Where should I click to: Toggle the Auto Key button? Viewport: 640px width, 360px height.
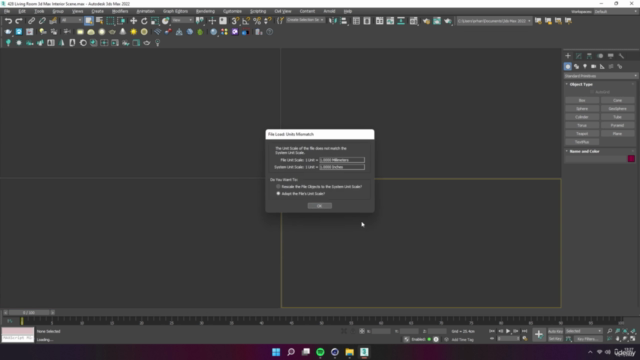pos(555,331)
